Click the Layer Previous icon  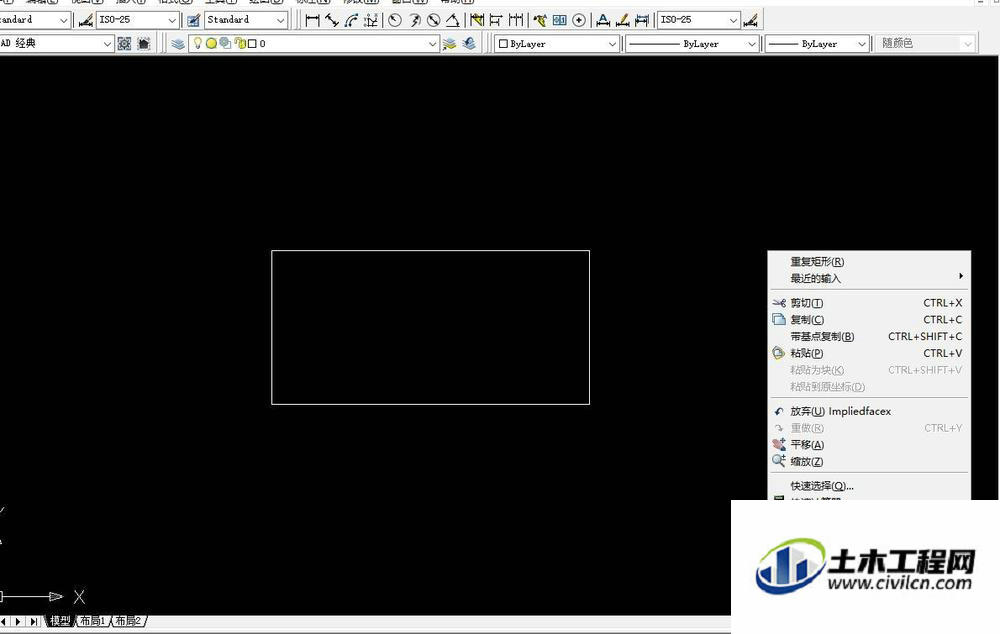[469, 43]
